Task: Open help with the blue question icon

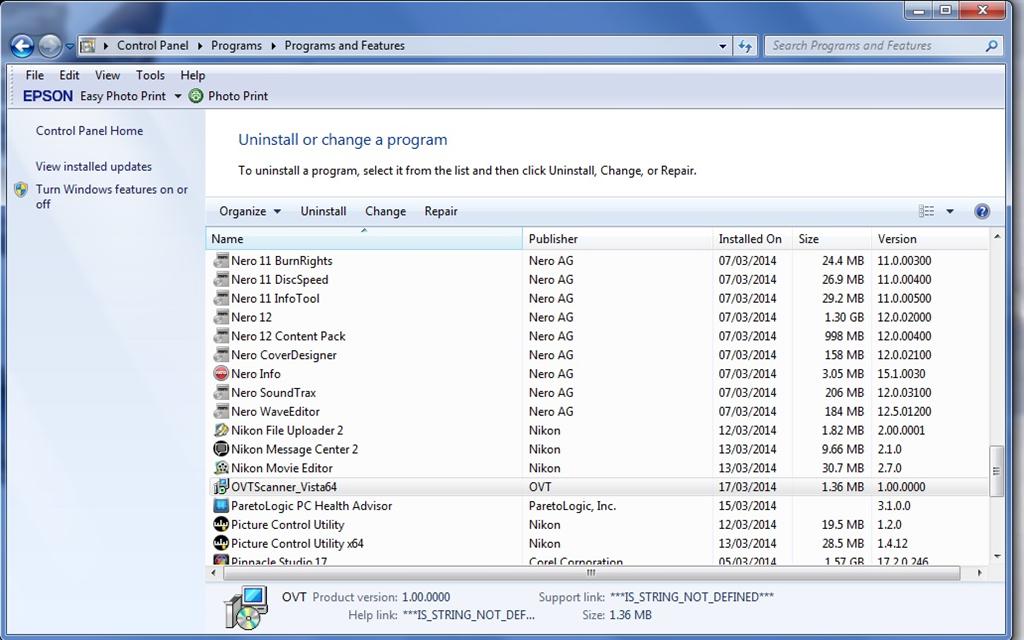Action: click(982, 211)
